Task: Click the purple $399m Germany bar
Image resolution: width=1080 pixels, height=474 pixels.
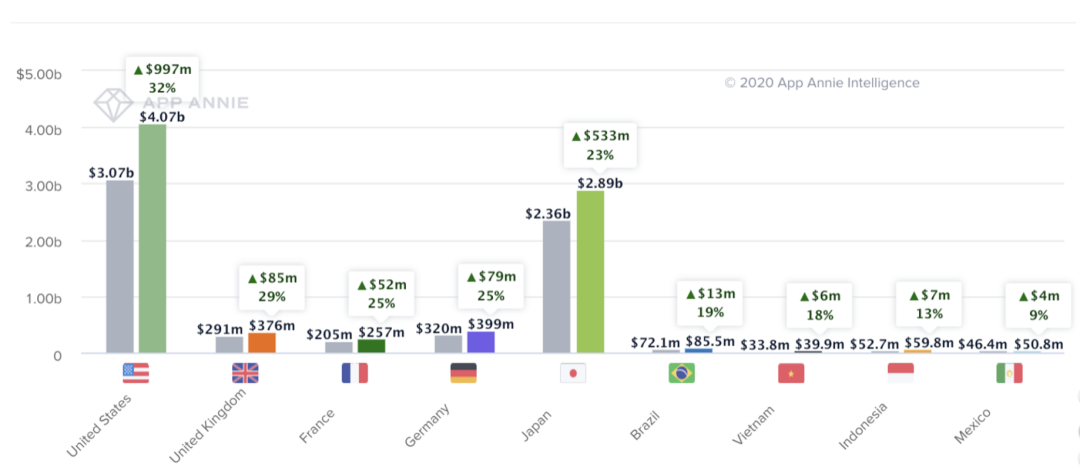Action: 481,341
